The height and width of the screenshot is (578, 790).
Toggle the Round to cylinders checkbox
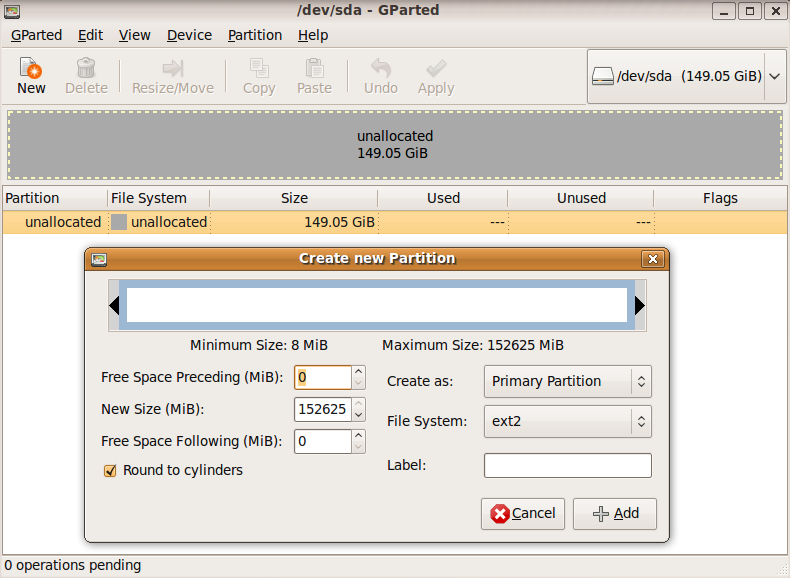(110, 471)
